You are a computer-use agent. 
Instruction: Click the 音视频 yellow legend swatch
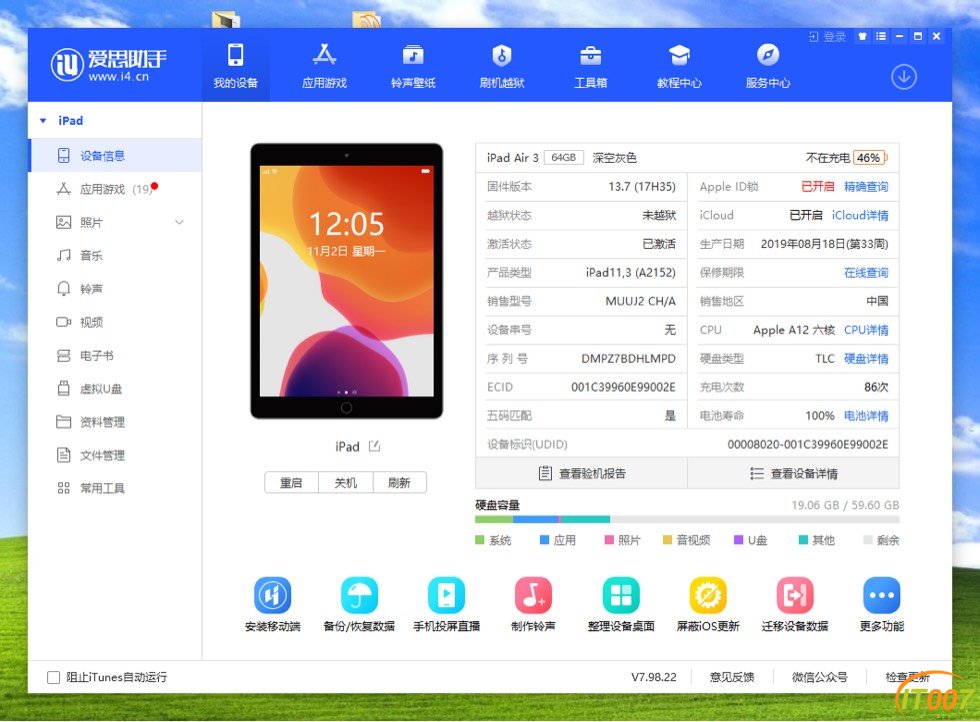pos(668,540)
